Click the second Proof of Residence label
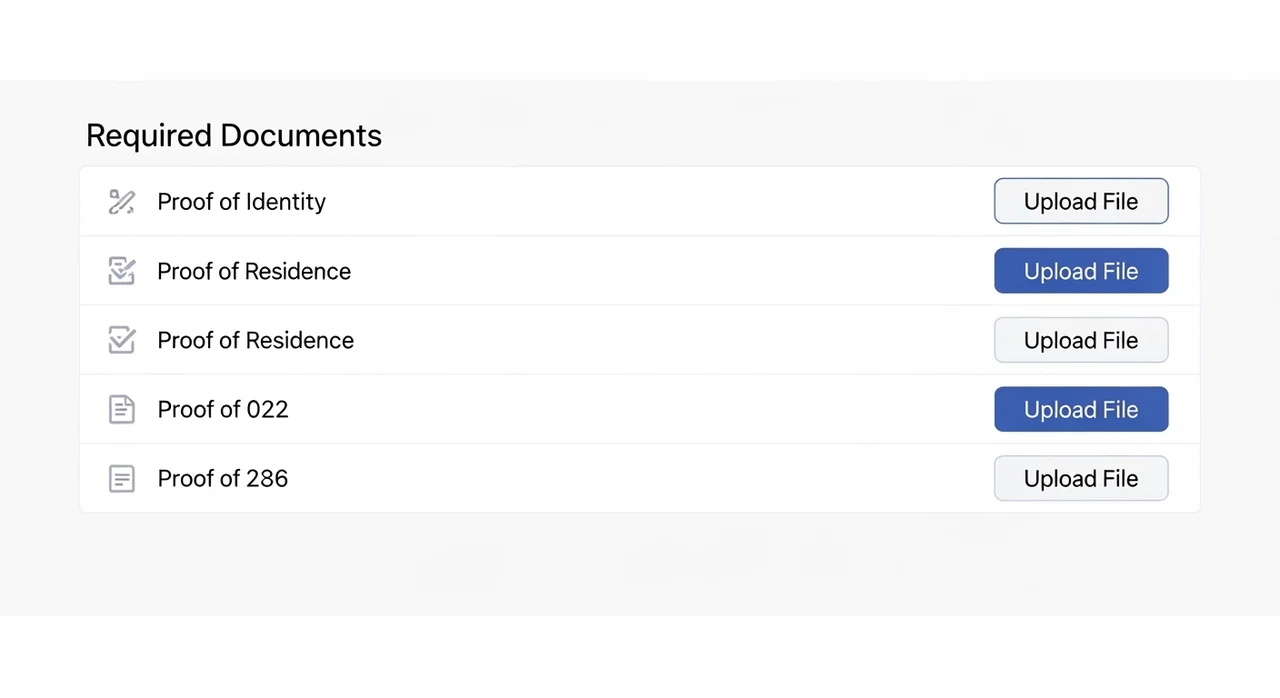1280x698 pixels. [x=255, y=340]
